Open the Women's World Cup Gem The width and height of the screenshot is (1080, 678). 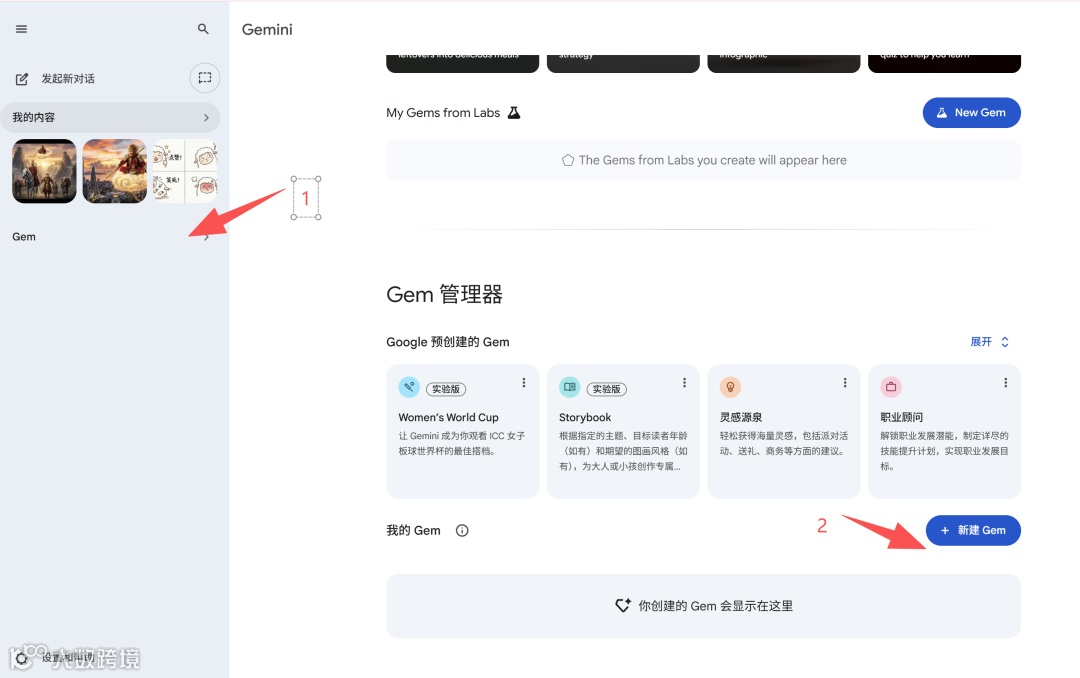(462, 431)
